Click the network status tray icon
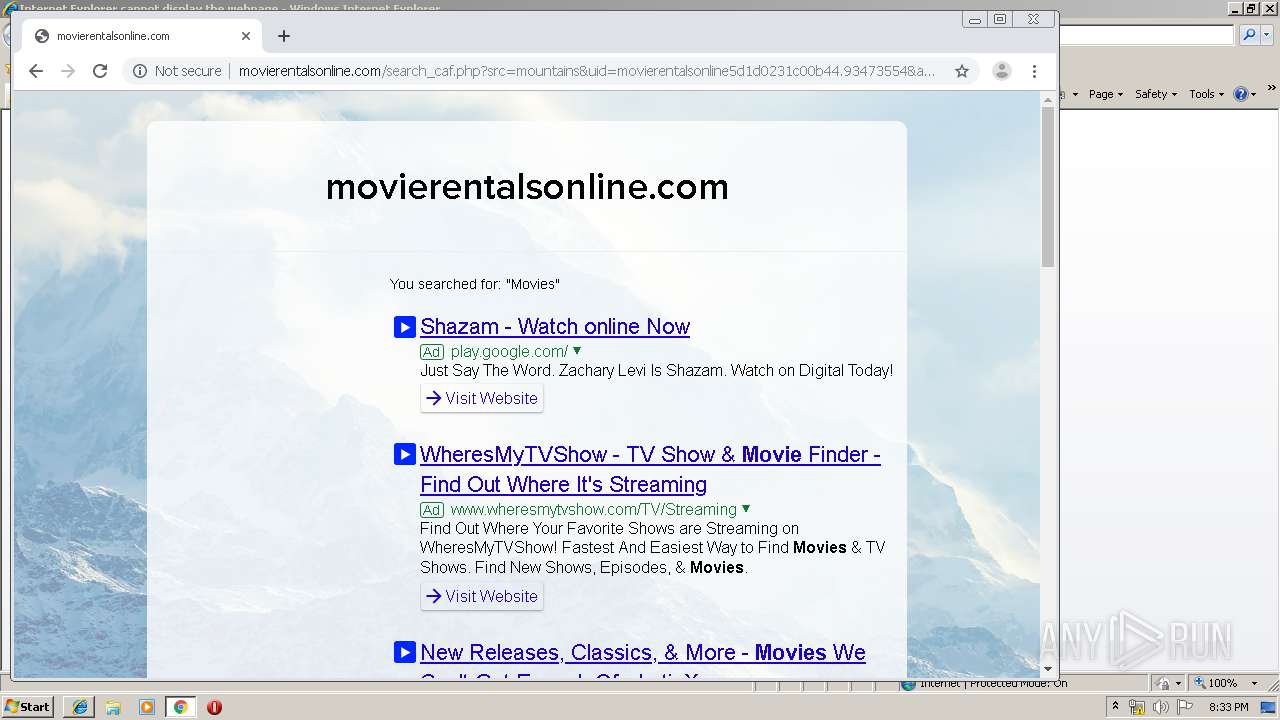Viewport: 1280px width, 720px height. [1137, 707]
